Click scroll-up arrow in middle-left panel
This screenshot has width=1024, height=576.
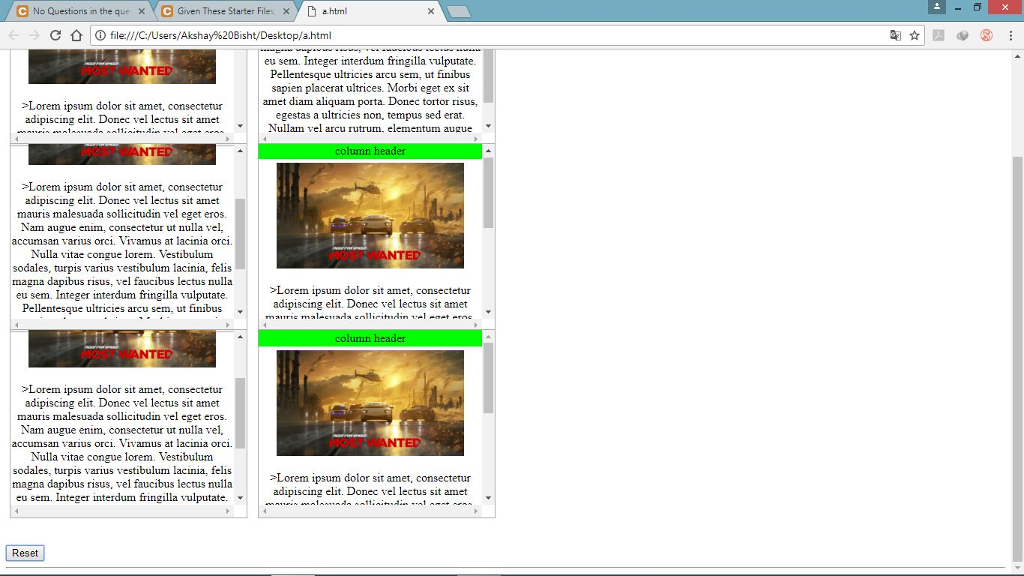tap(240, 151)
